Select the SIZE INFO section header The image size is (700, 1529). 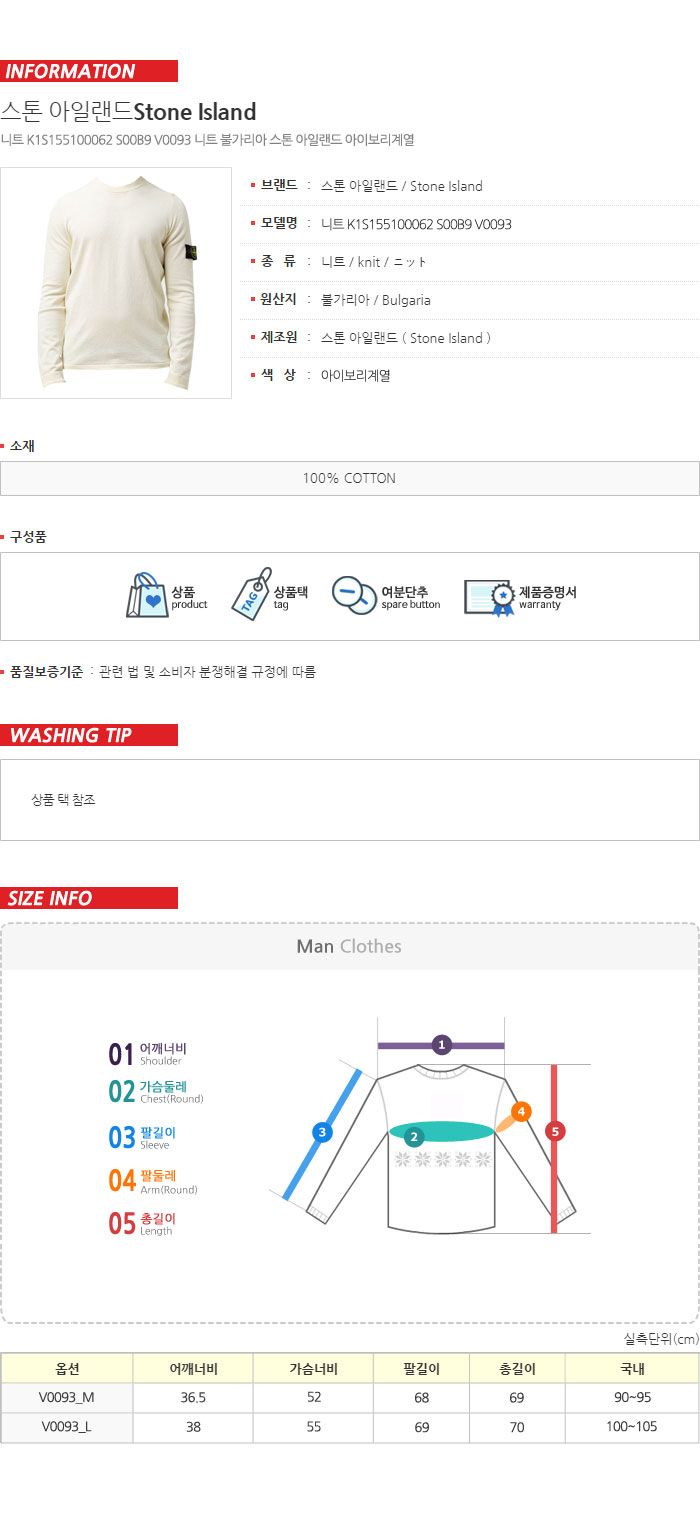coord(89,898)
